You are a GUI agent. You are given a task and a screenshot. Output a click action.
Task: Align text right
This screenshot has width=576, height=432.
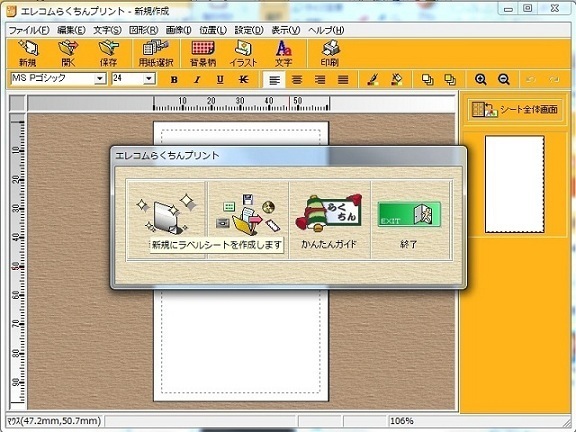click(320, 79)
